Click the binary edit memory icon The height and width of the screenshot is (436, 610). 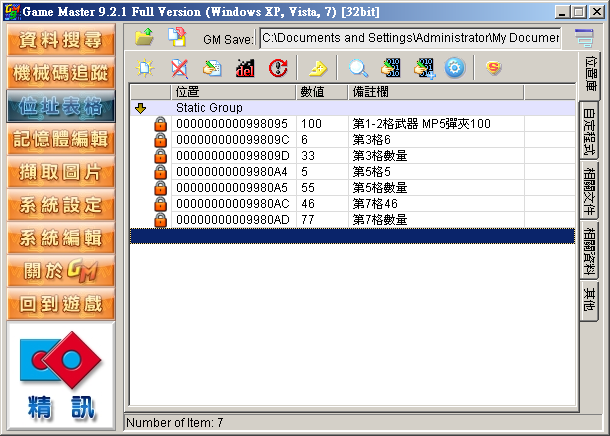point(391,68)
